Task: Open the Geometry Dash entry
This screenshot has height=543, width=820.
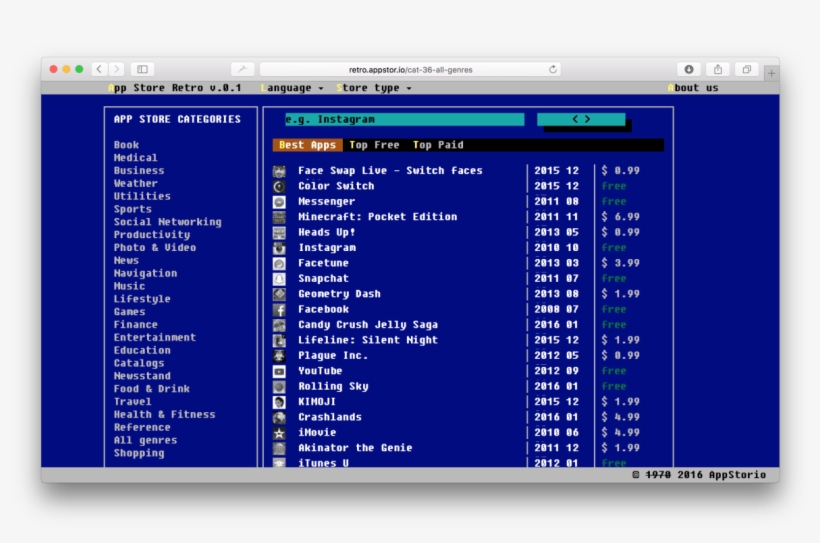Action: [x=339, y=294]
